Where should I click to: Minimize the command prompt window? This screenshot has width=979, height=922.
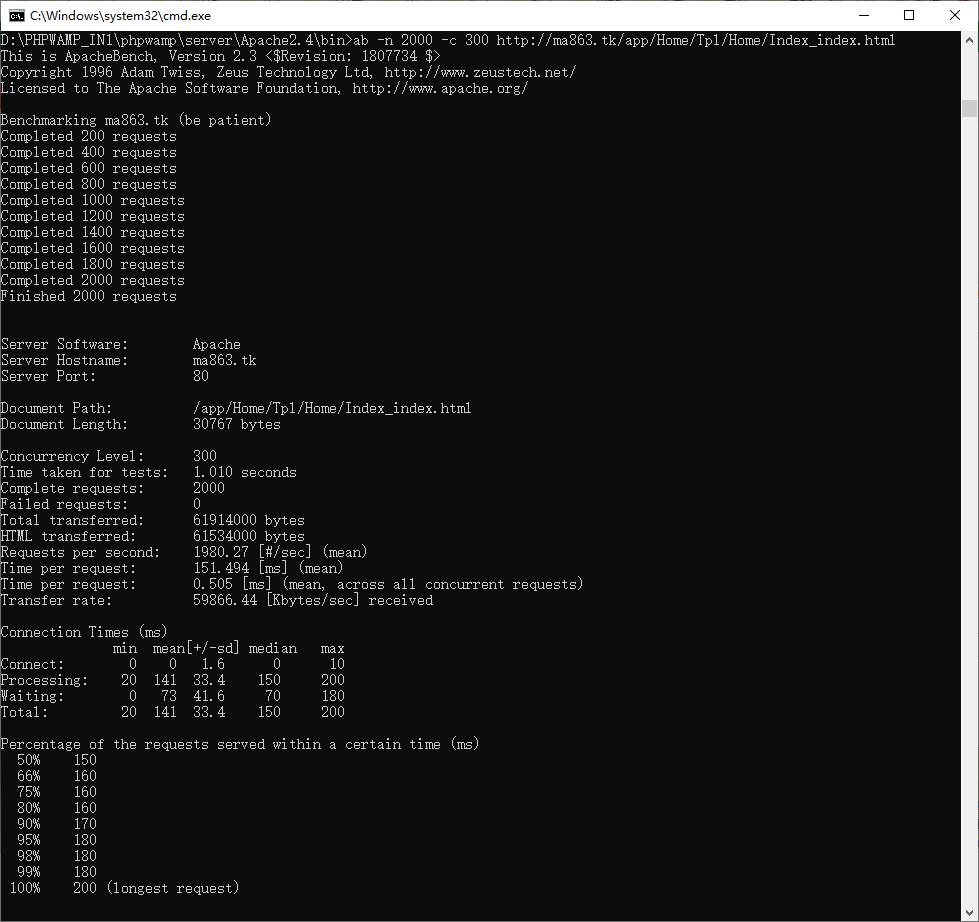[863, 15]
